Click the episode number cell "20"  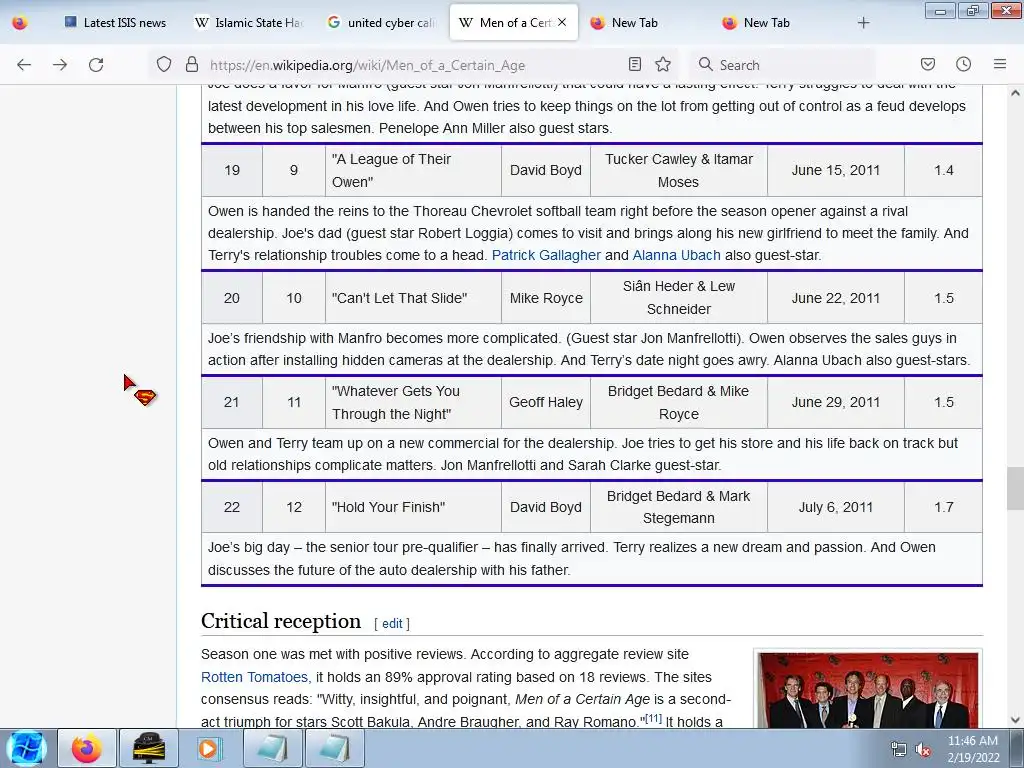coord(232,298)
